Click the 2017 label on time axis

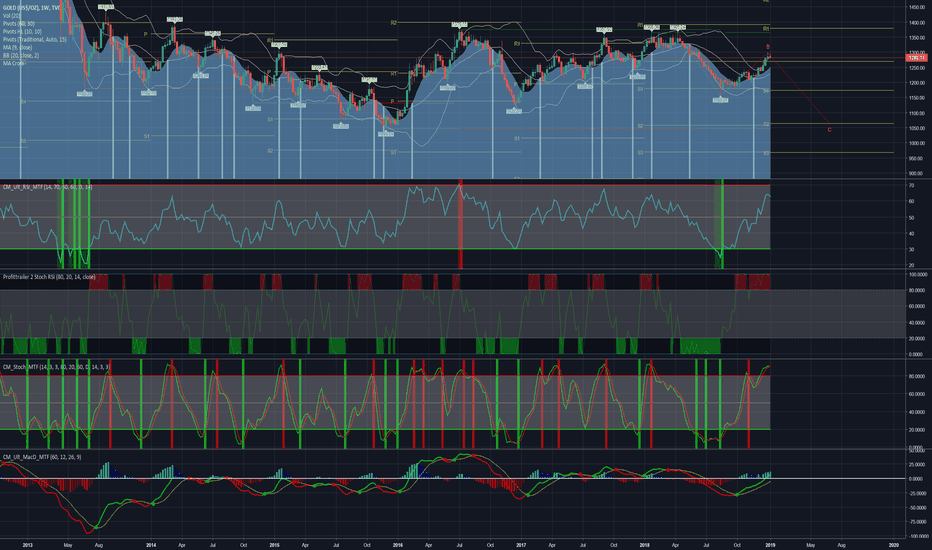click(521, 545)
